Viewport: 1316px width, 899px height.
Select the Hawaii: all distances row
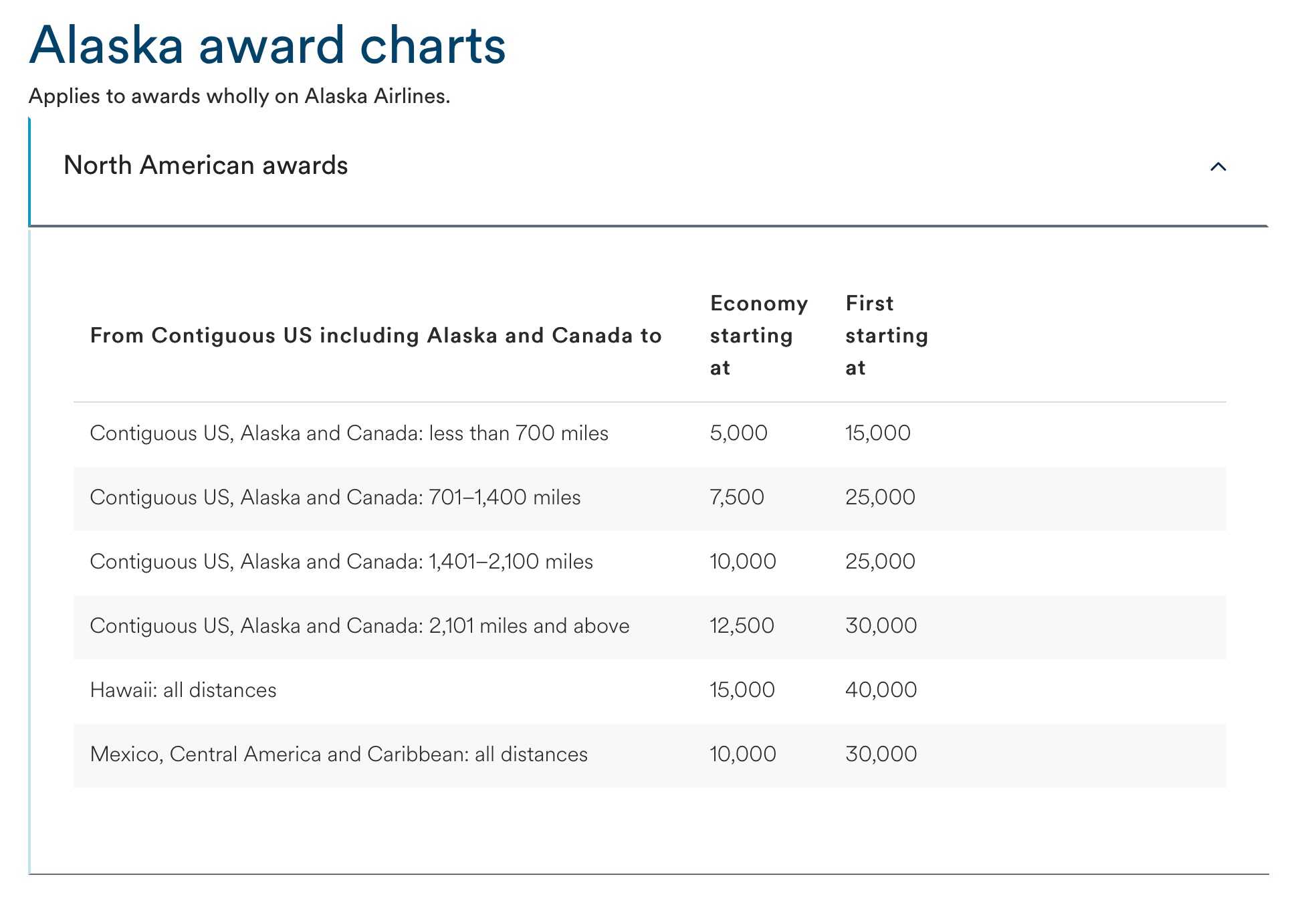coord(183,690)
